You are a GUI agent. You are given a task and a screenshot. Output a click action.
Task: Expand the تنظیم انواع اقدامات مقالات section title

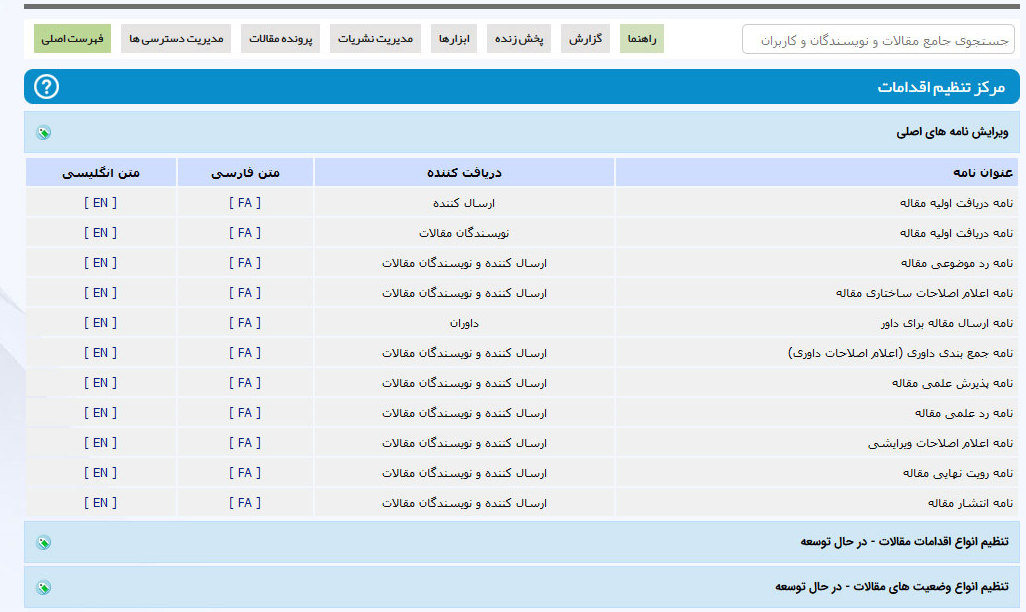904,542
